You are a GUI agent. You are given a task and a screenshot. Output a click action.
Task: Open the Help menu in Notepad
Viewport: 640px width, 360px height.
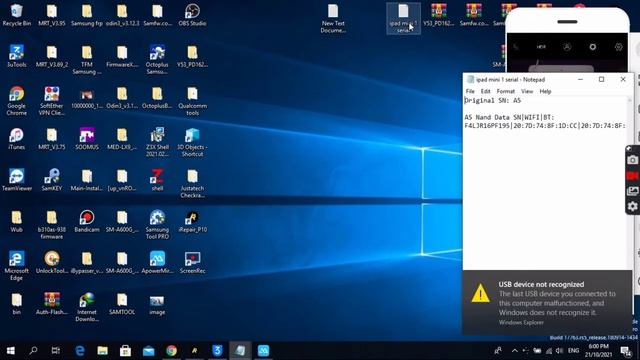tap(545, 91)
